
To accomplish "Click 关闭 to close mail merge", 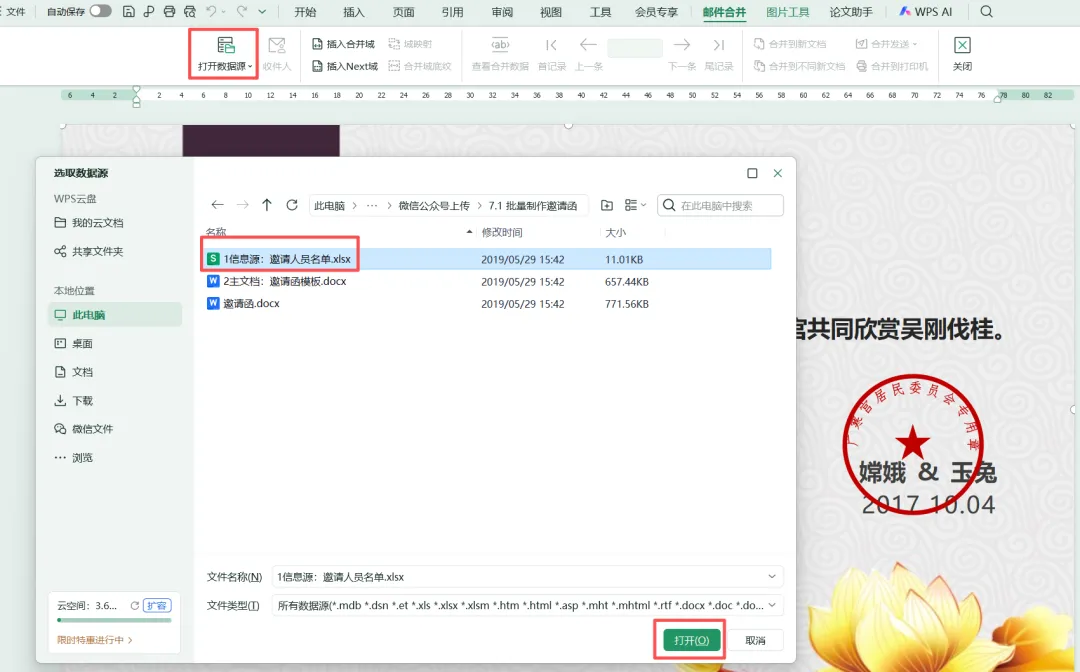I will 962,54.
